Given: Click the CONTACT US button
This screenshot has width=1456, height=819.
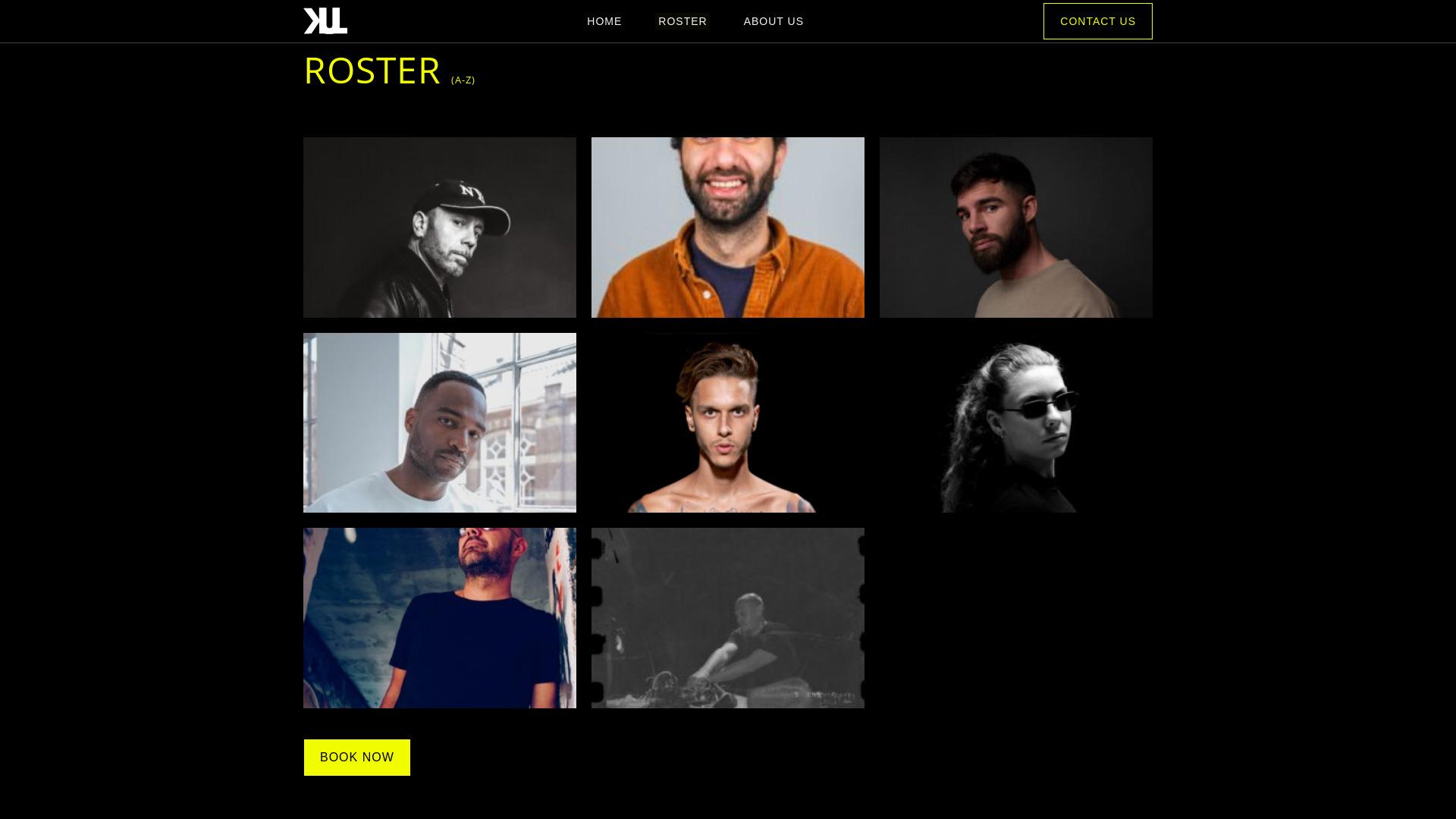Looking at the screenshot, I should pyautogui.click(x=1098, y=21).
